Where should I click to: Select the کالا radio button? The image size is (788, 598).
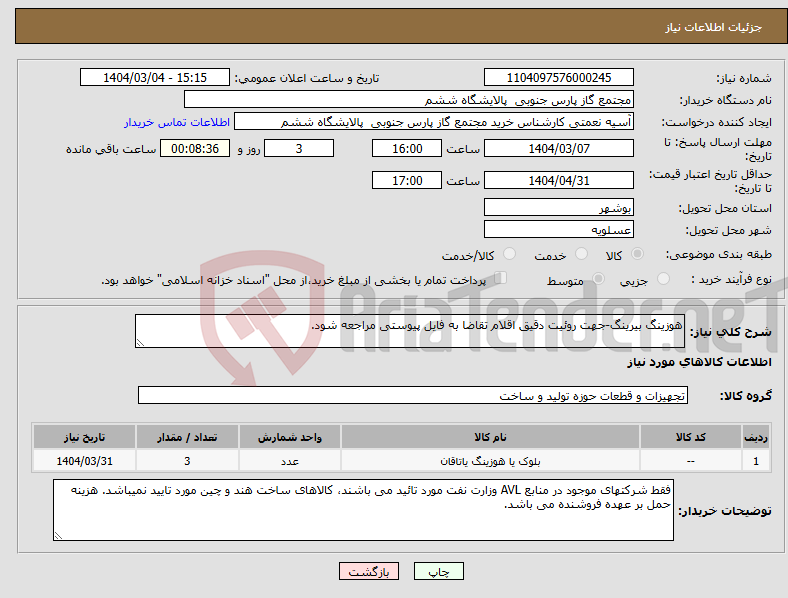(637, 254)
